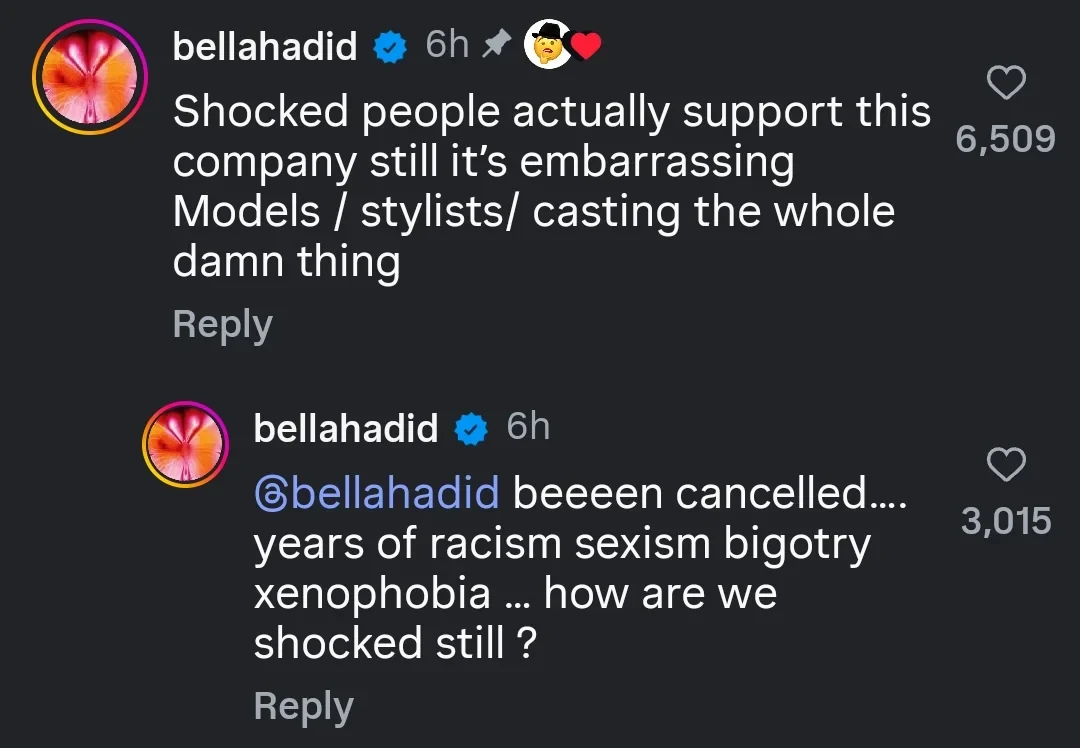Click the 6h timestamp on the reply comment
This screenshot has width=1080, height=748.
point(527,425)
